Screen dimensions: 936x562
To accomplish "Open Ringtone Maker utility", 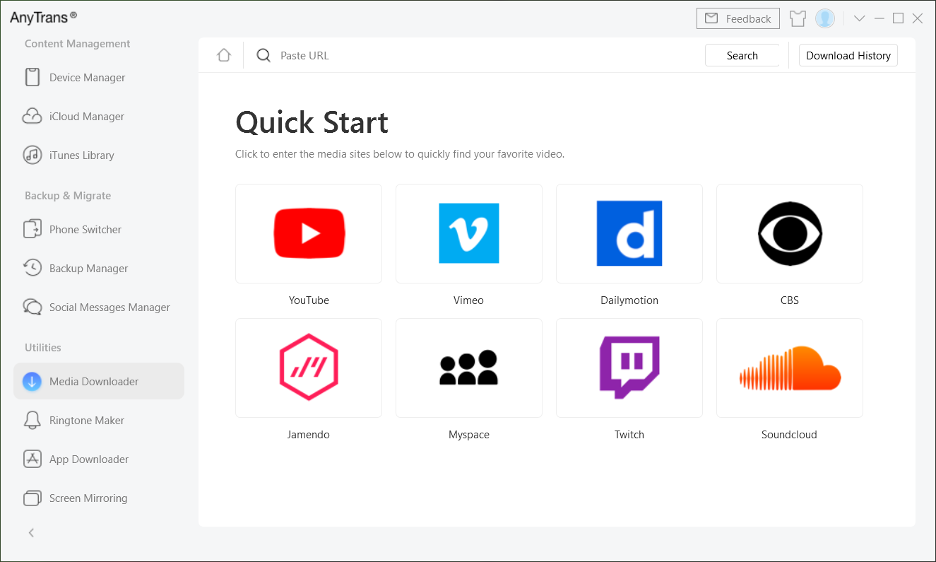I will click(98, 420).
